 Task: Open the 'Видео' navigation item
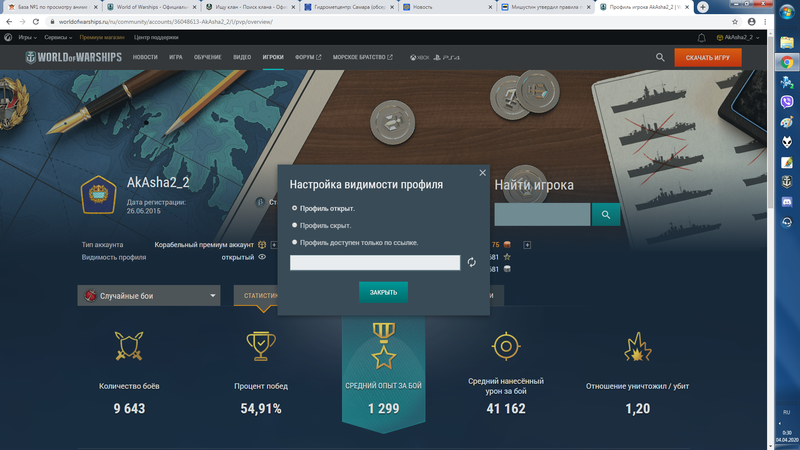pos(242,58)
